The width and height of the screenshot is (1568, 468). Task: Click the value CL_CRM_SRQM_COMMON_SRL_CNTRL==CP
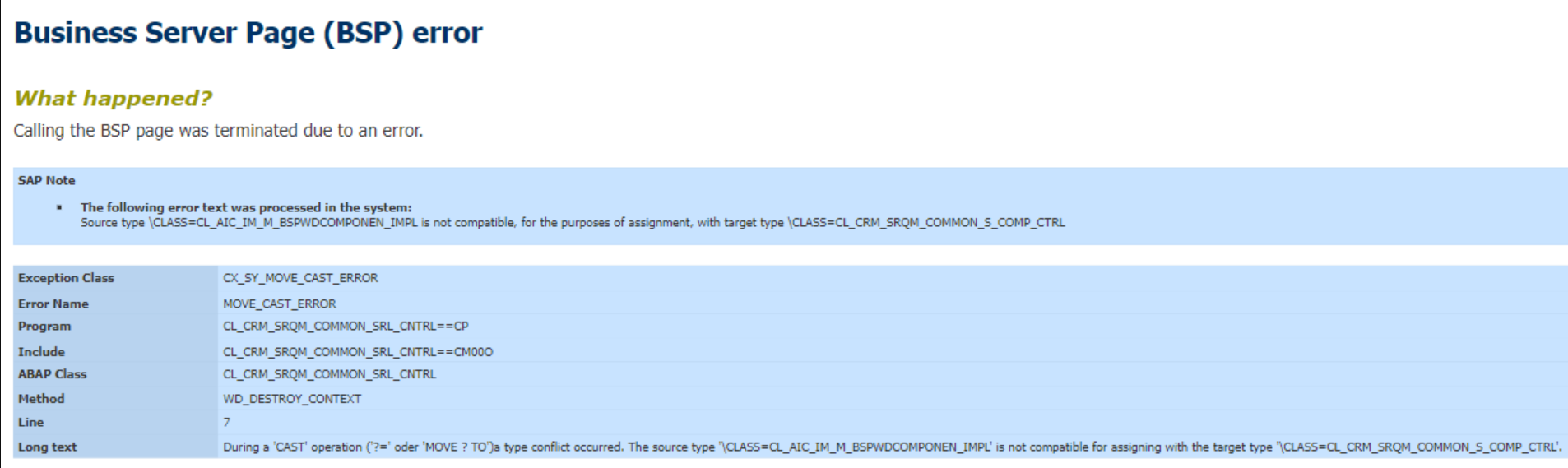click(x=346, y=327)
